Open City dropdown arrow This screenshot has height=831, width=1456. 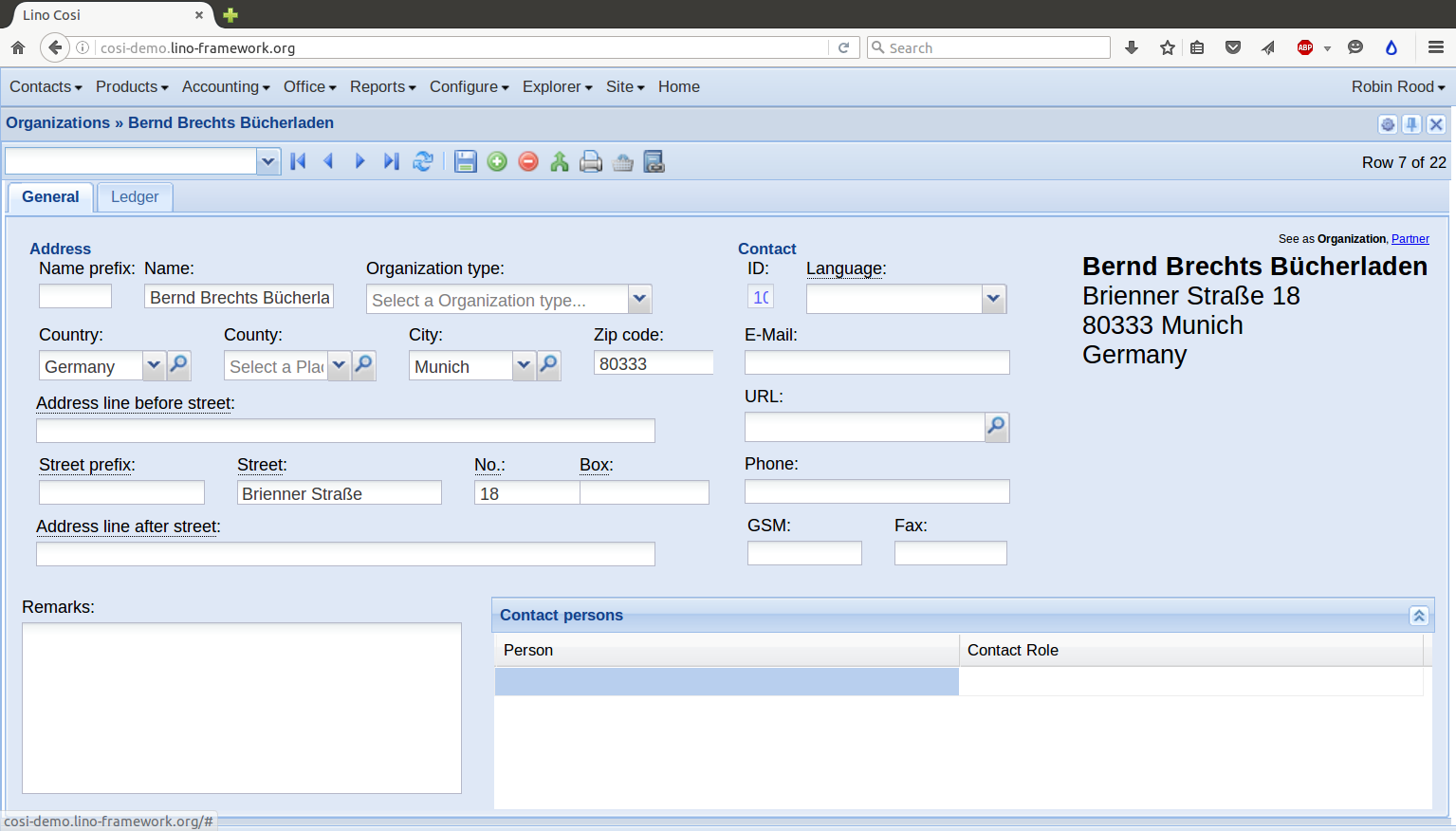coord(524,365)
